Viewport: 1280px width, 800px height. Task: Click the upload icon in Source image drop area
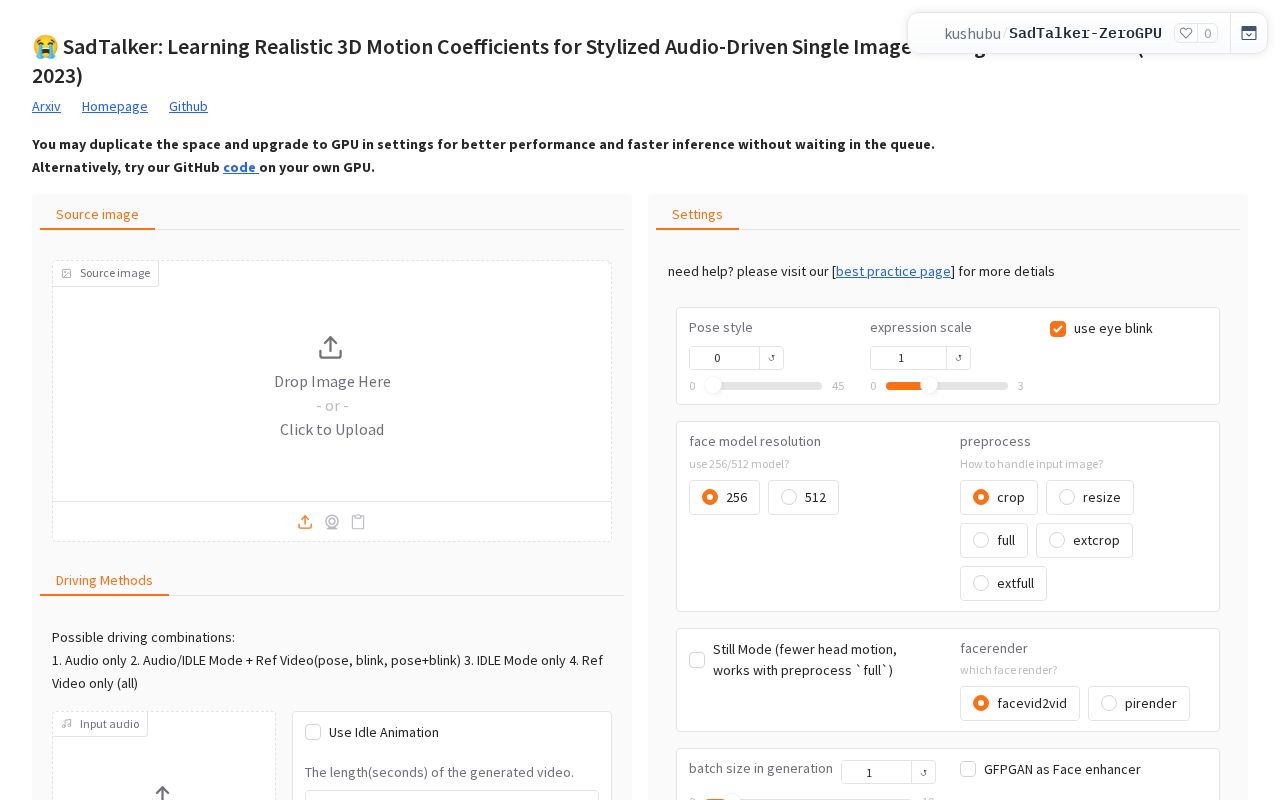coord(330,347)
